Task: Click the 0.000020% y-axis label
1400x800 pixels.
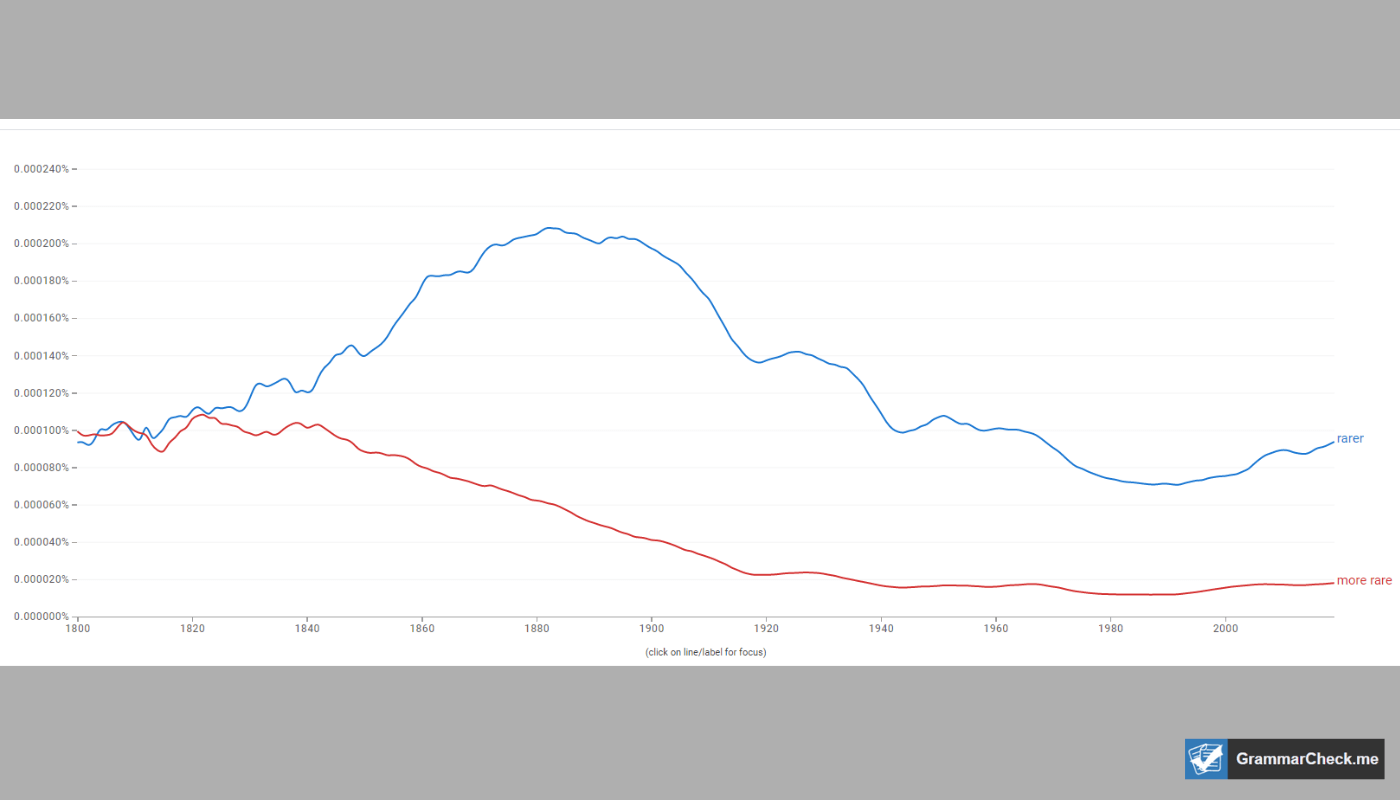Action: (41, 580)
